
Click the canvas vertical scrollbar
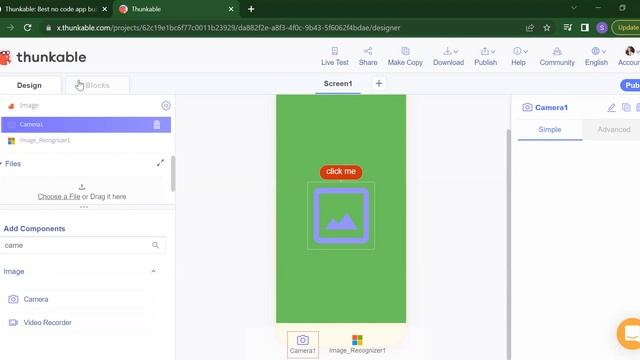(509, 245)
